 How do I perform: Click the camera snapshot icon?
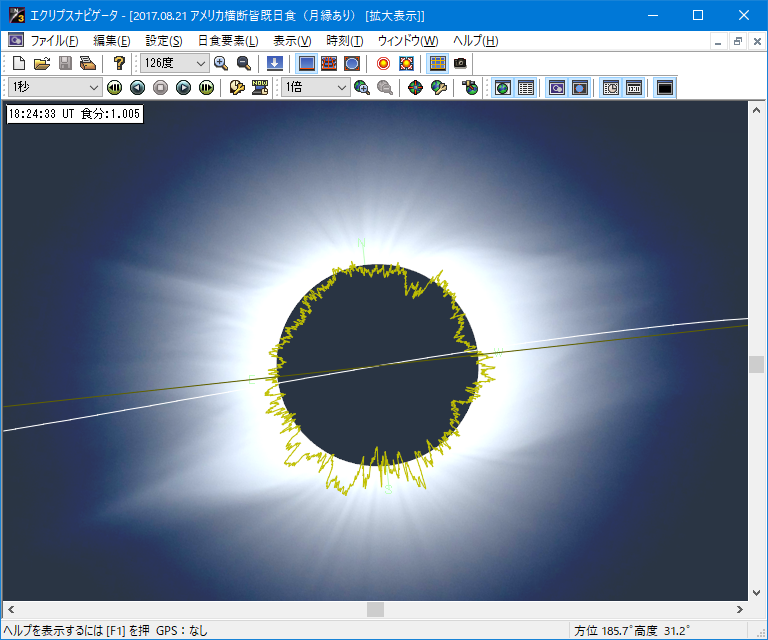click(460, 63)
